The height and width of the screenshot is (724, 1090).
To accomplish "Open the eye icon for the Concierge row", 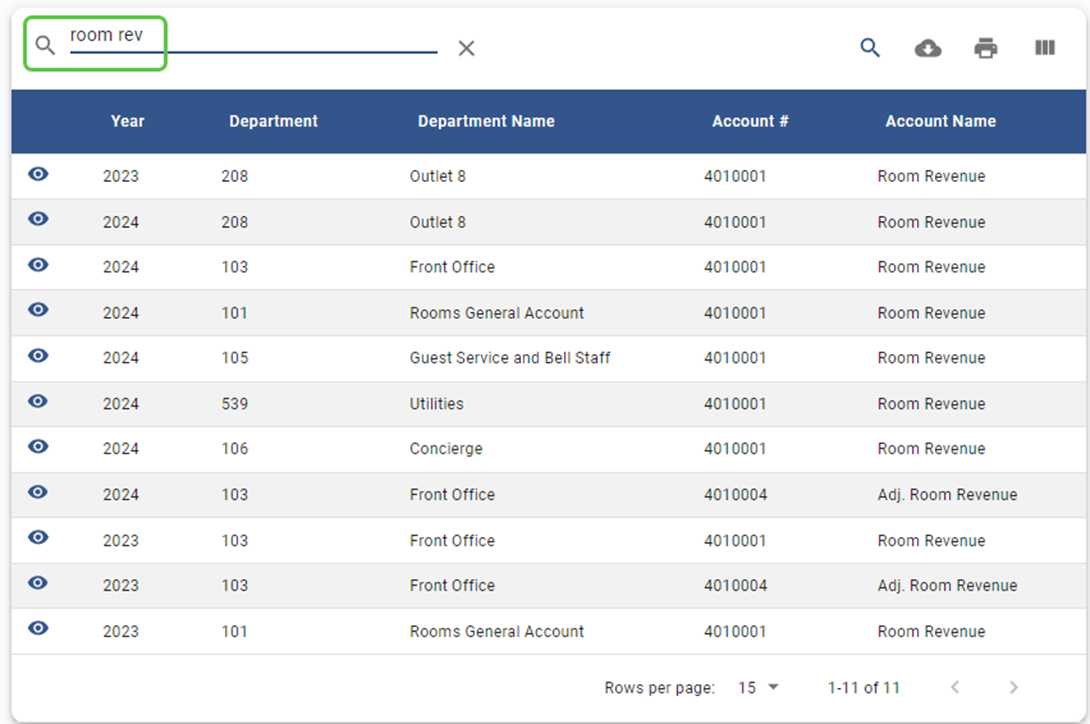I will point(38,447).
